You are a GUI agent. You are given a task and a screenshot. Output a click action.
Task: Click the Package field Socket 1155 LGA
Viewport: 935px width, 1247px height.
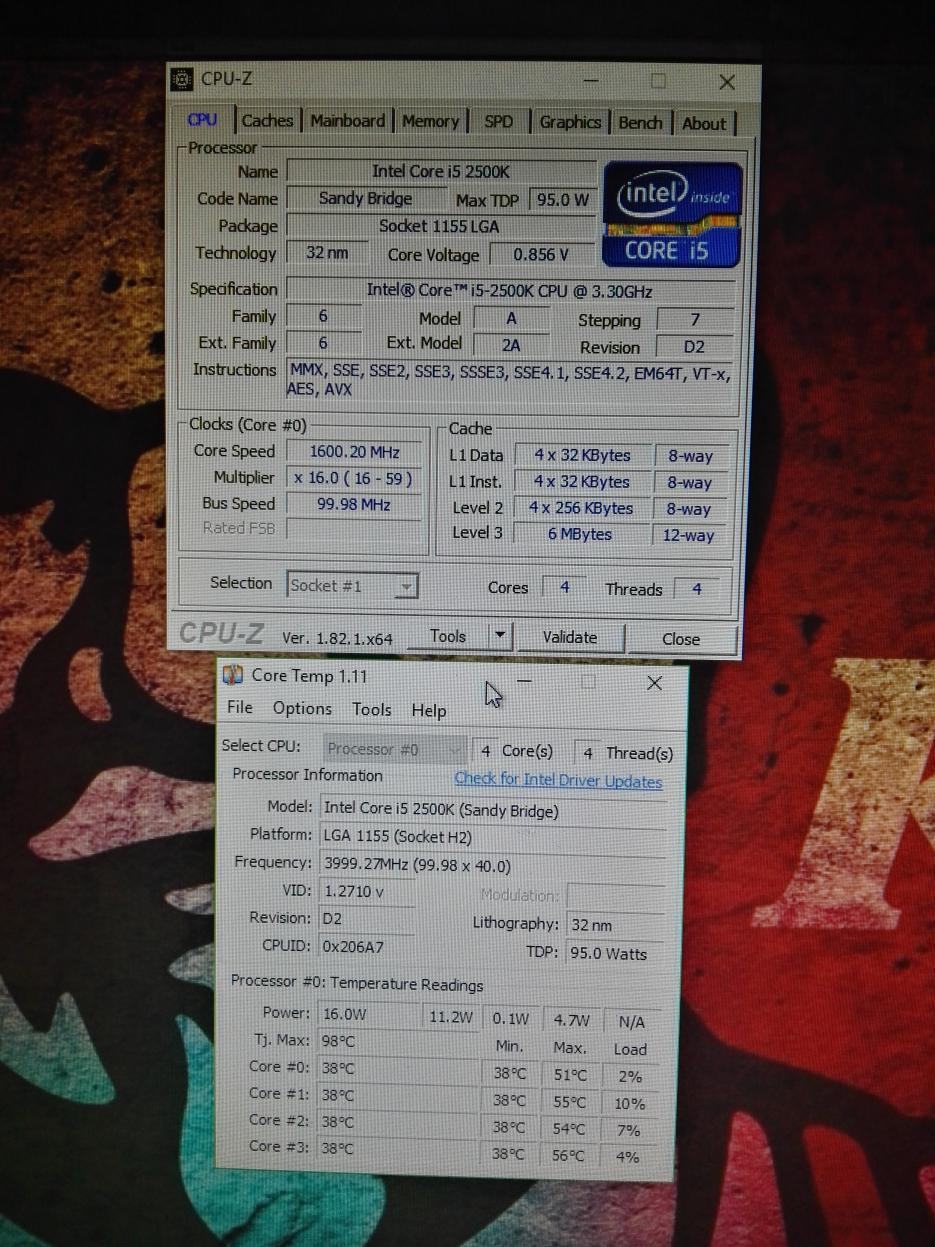(441, 226)
